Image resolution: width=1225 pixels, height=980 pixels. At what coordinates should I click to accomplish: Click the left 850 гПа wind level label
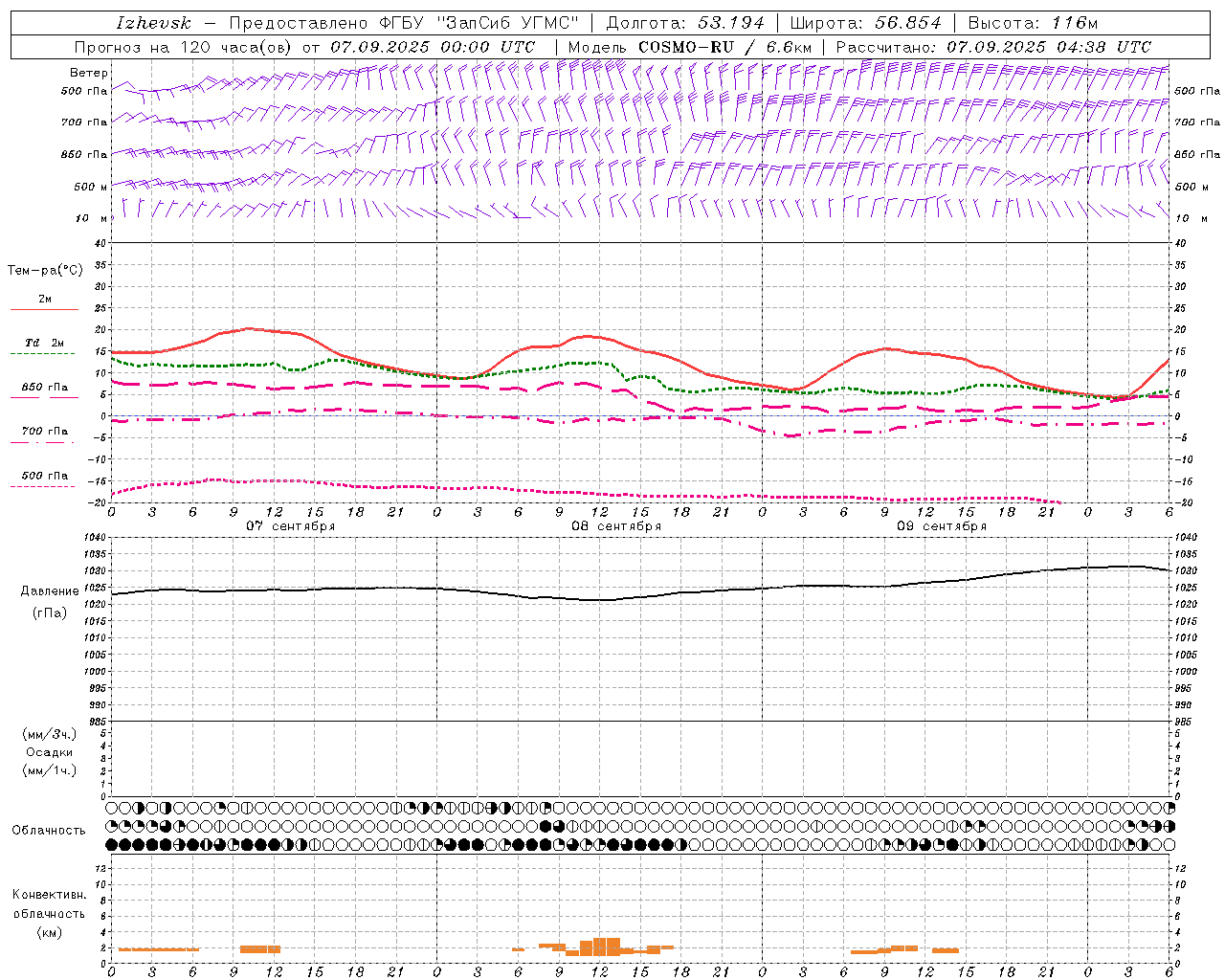point(84,154)
